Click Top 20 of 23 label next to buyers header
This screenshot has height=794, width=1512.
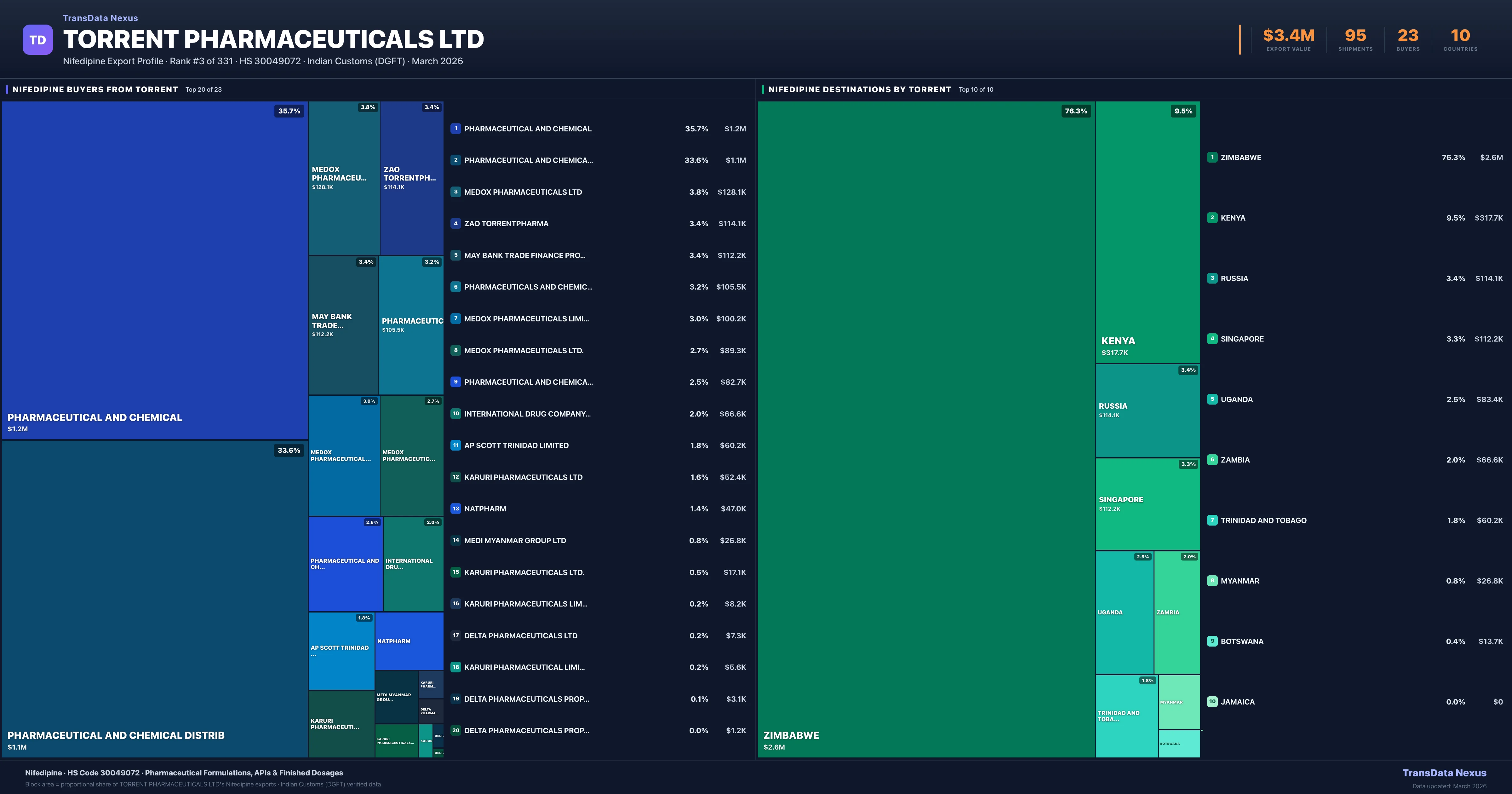pos(203,89)
